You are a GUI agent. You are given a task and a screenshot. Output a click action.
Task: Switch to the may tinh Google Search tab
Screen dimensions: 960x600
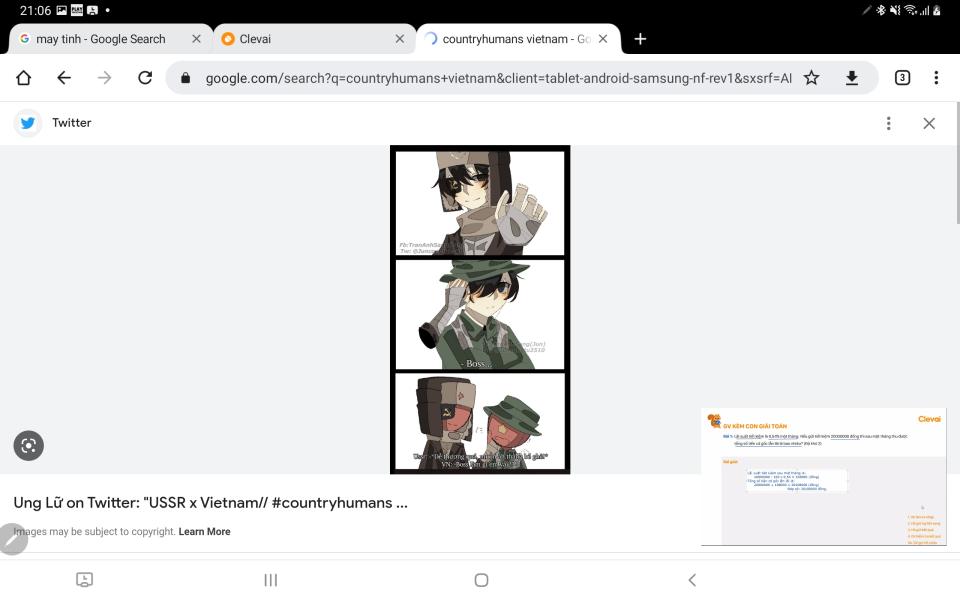101,39
